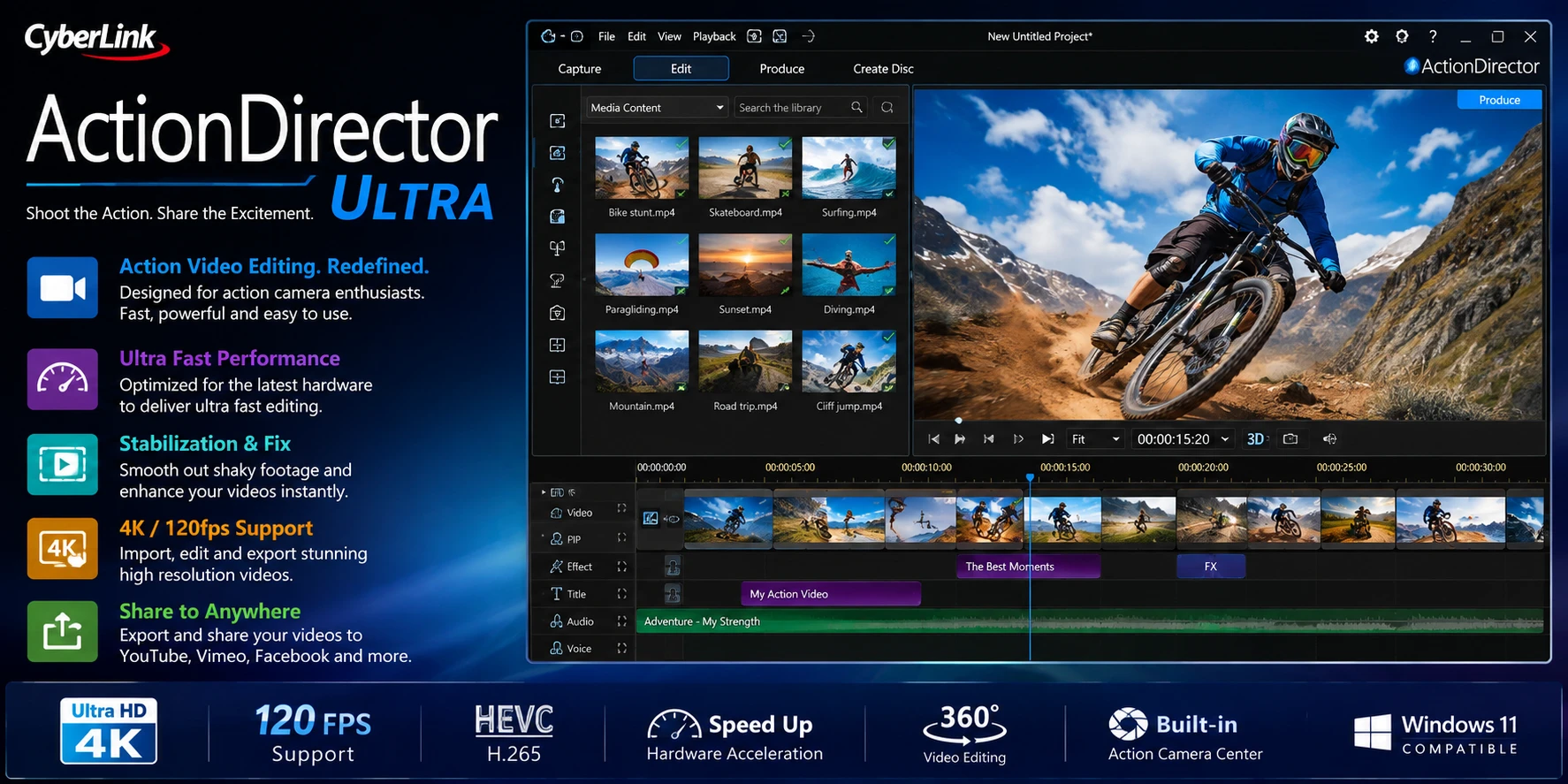This screenshot has height=784, width=1568.
Task: Click the magnifier icon in the library search box
Action: [856, 107]
